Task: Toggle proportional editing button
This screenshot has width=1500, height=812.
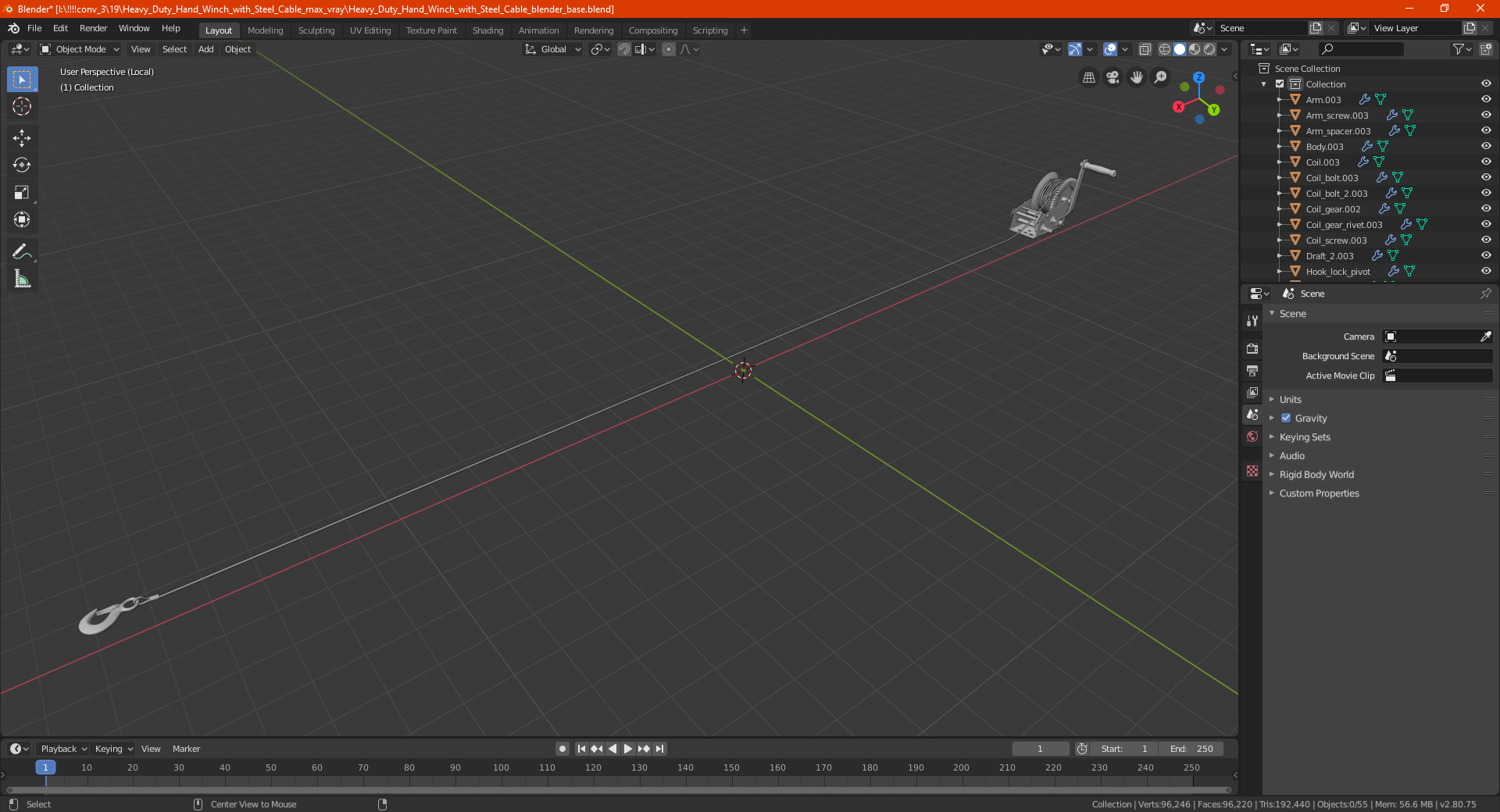Action: [669, 49]
